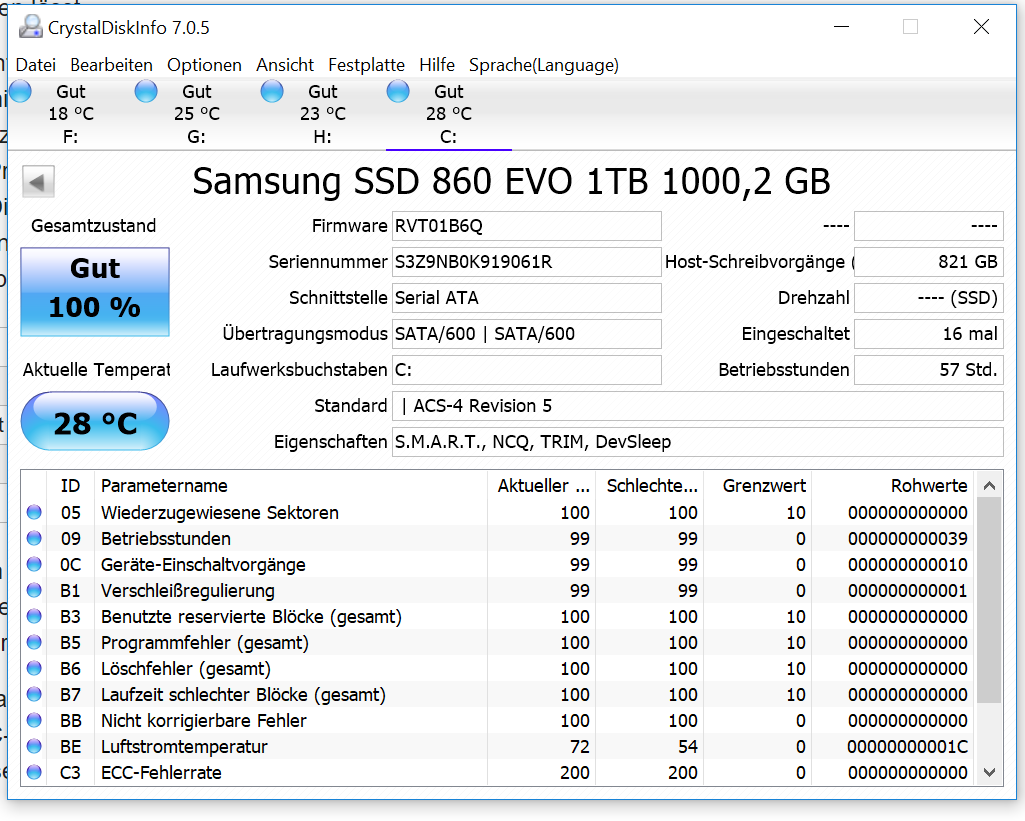1025x821 pixels.
Task: Click the Übertragungsmodus SATA/600 field
Action: coord(526,334)
